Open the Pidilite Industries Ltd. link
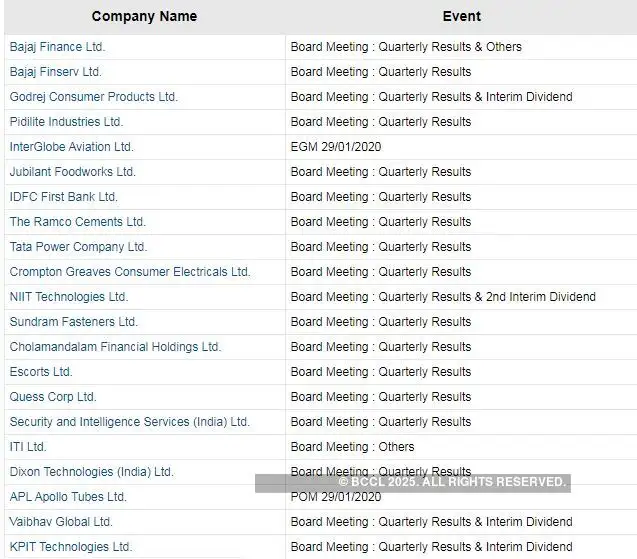Screen dimensions: 637x559 66,122
